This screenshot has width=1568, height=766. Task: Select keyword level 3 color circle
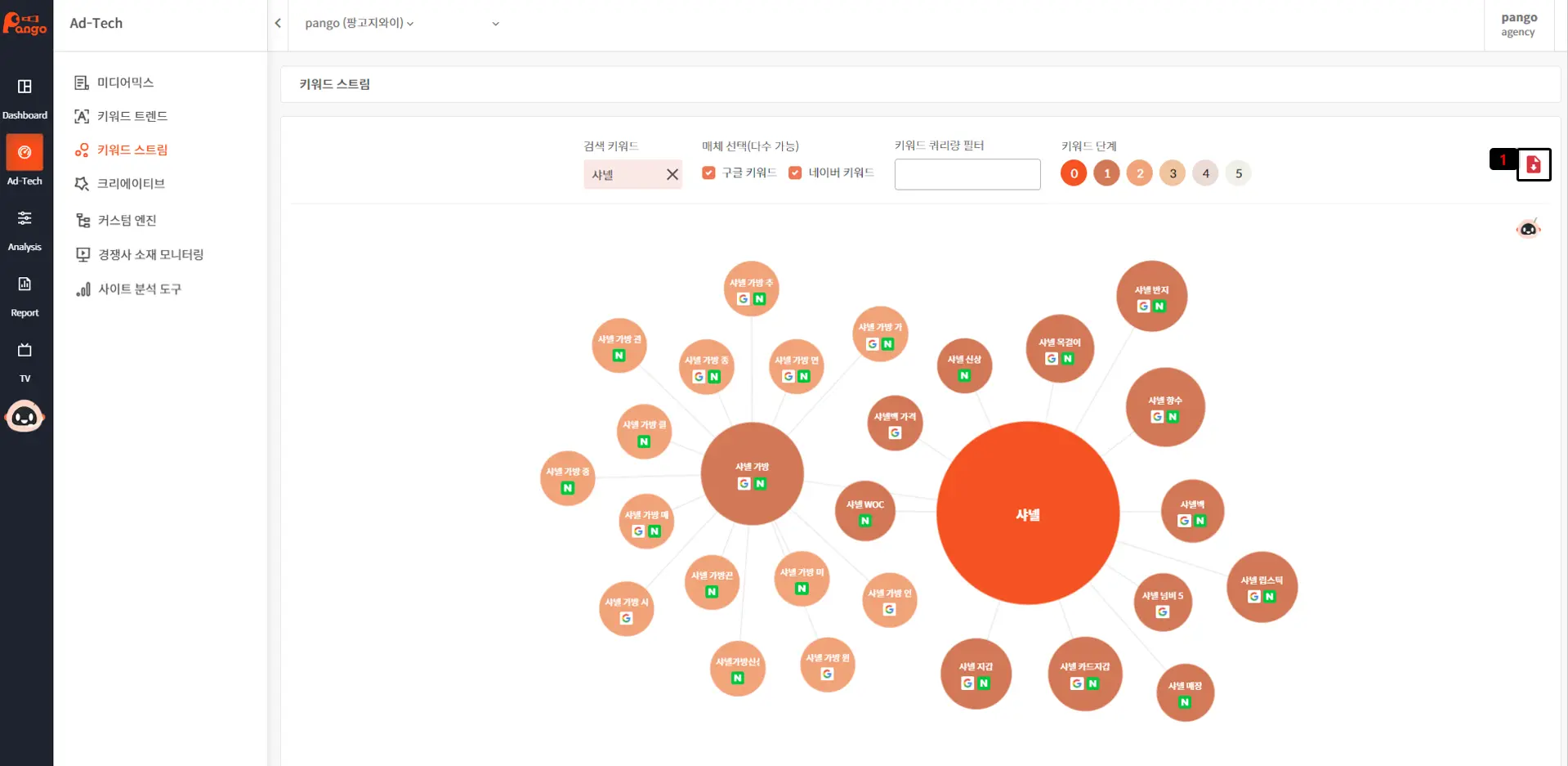click(x=1173, y=173)
